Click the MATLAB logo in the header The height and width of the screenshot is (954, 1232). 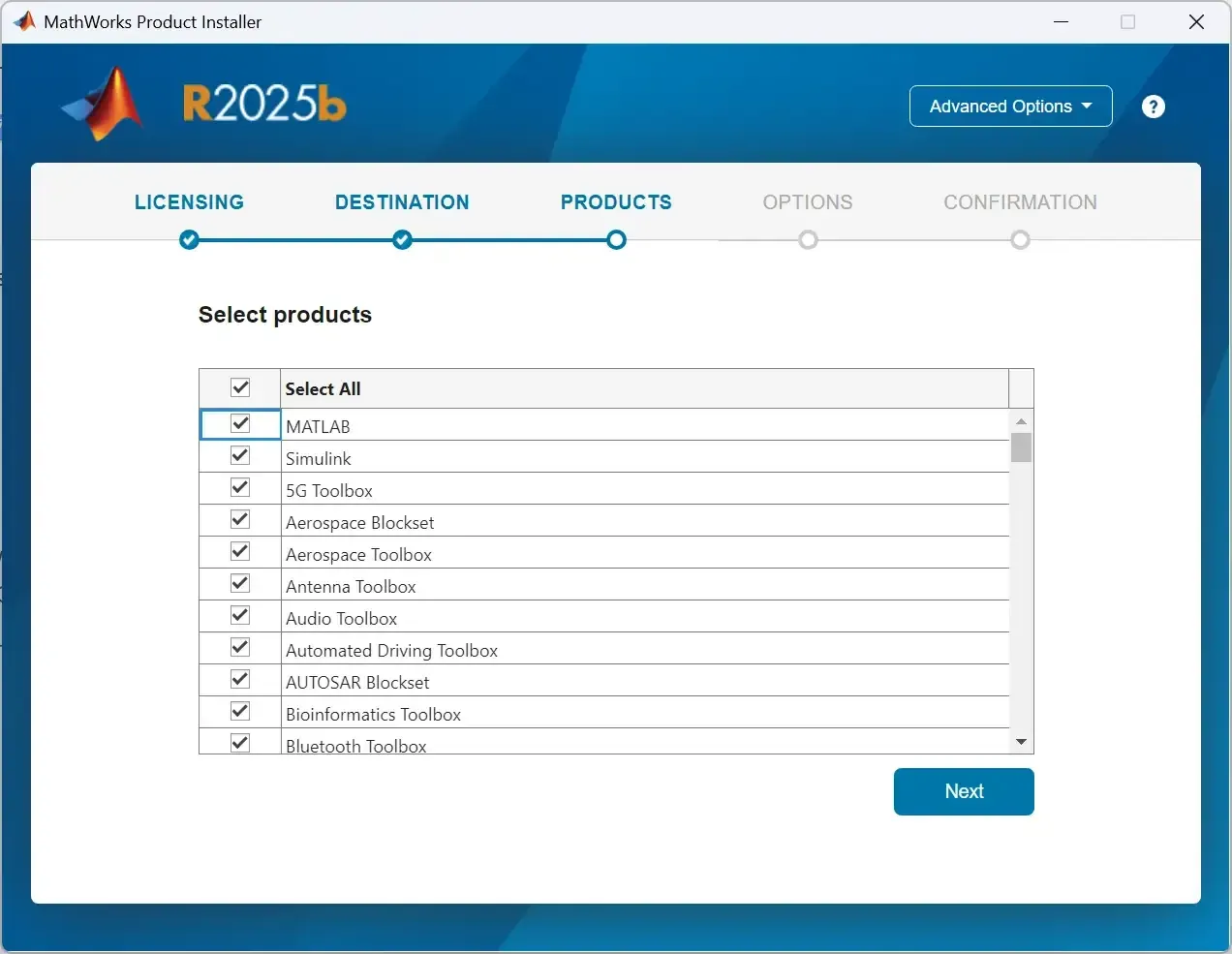coord(105,104)
